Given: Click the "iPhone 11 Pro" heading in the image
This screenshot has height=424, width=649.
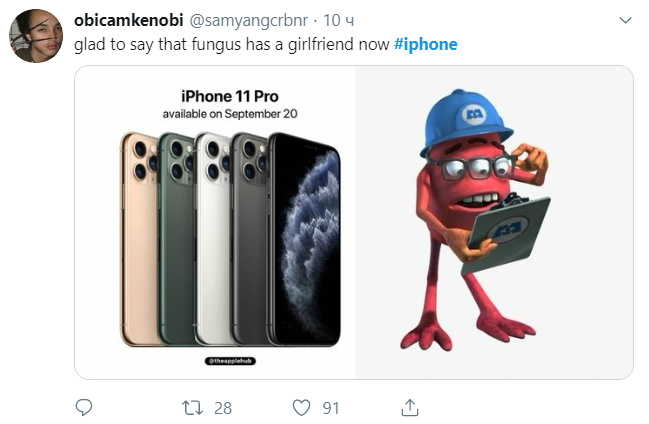Looking at the screenshot, I should [x=229, y=97].
